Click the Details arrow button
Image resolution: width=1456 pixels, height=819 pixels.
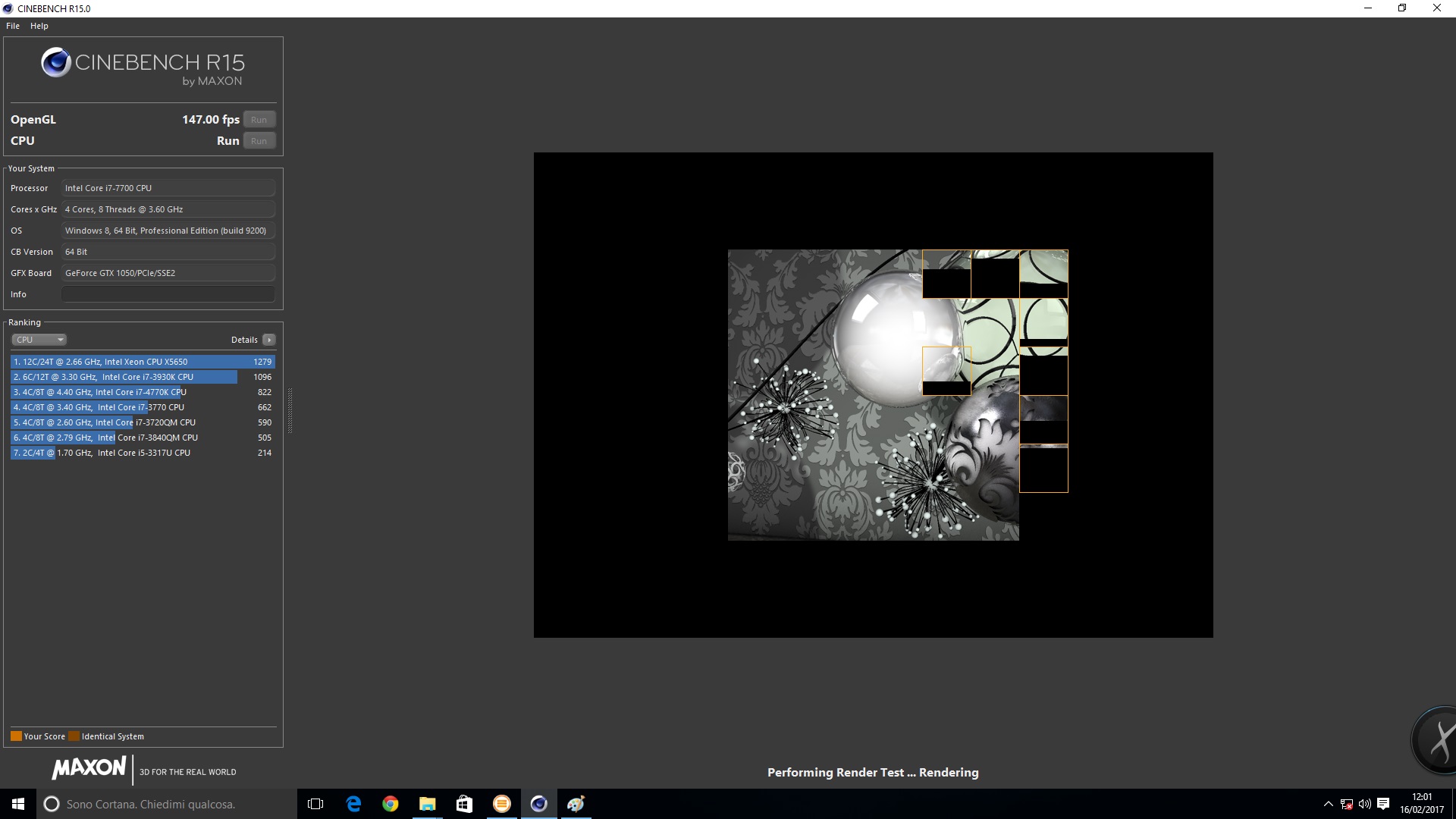(x=269, y=340)
